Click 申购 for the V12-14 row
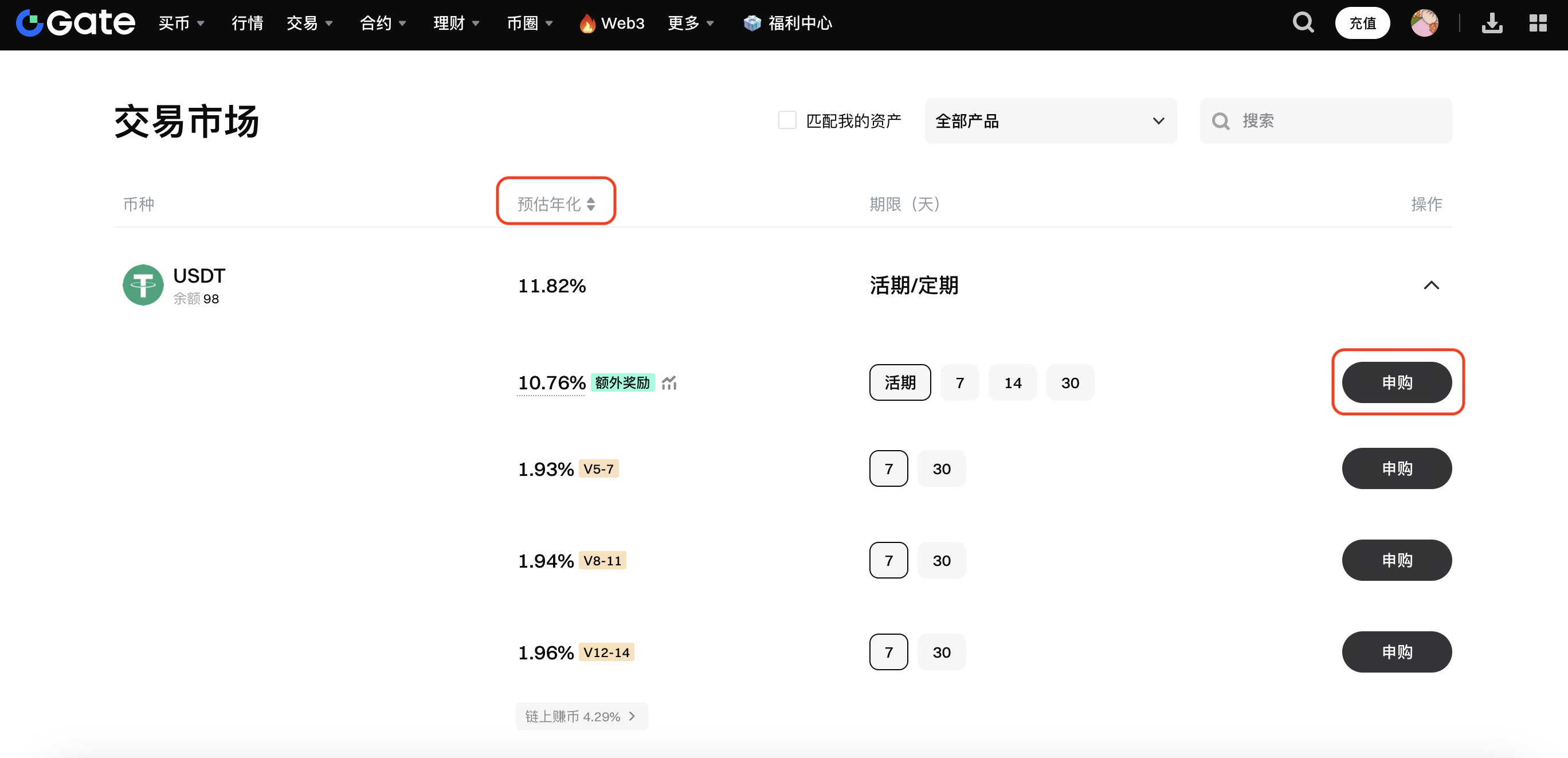 point(1396,652)
